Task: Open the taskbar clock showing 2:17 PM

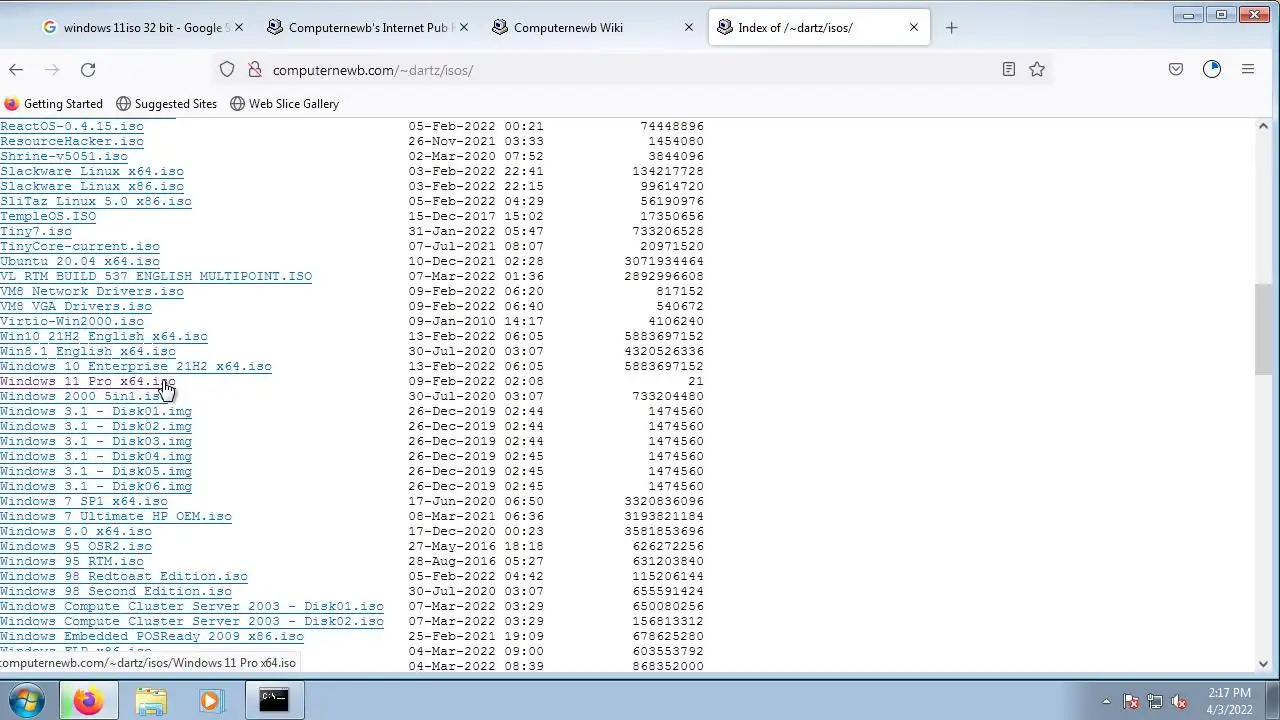Action: pos(1229,701)
